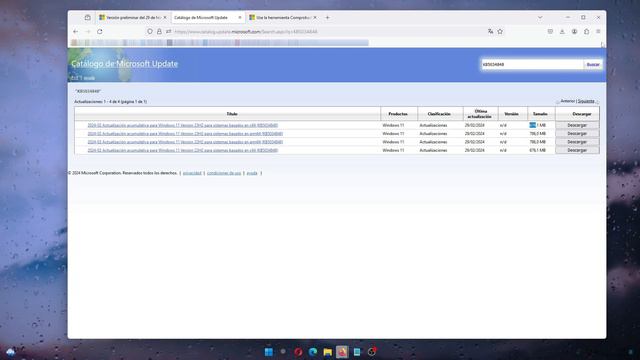Screen dimensions: 640x360
Task: Open the first row update title link
Action: (182, 125)
